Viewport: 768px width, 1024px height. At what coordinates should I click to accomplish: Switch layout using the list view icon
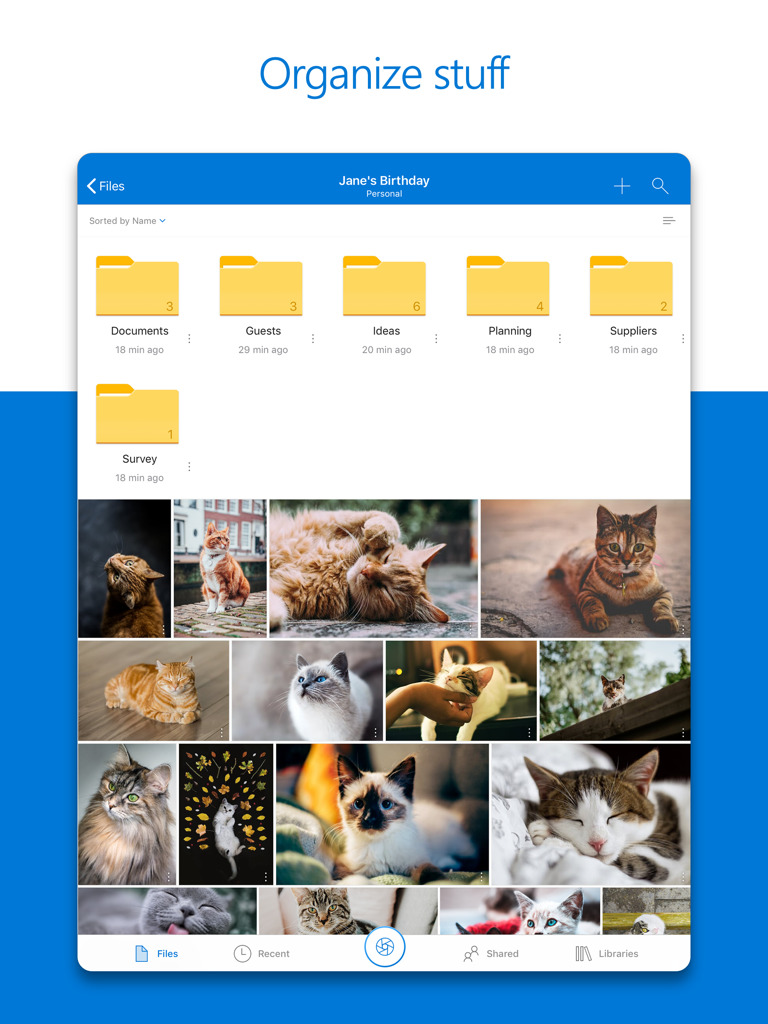point(669,221)
